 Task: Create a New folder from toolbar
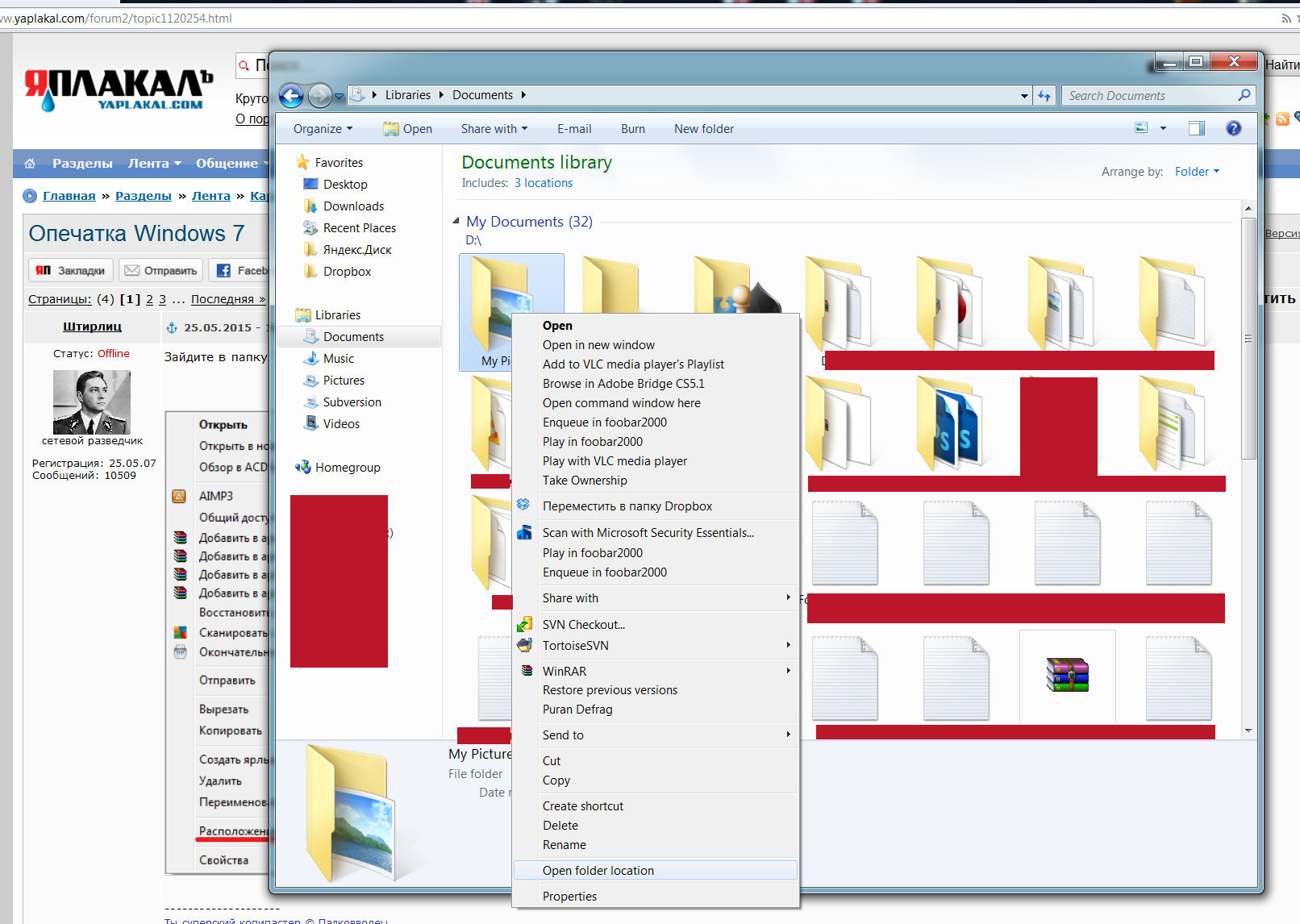coord(704,129)
